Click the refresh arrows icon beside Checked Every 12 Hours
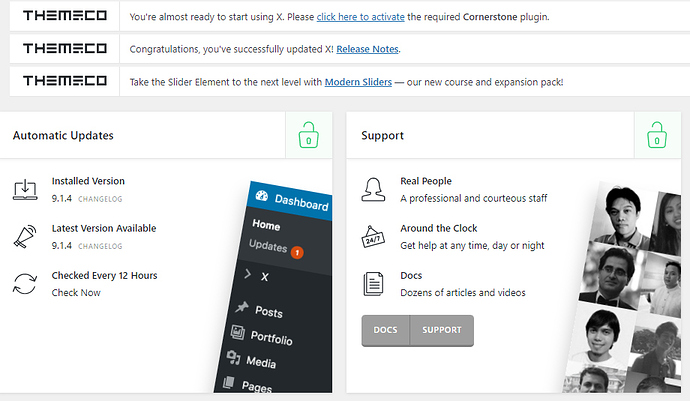Screen dimensions: 690x401 click(25, 283)
